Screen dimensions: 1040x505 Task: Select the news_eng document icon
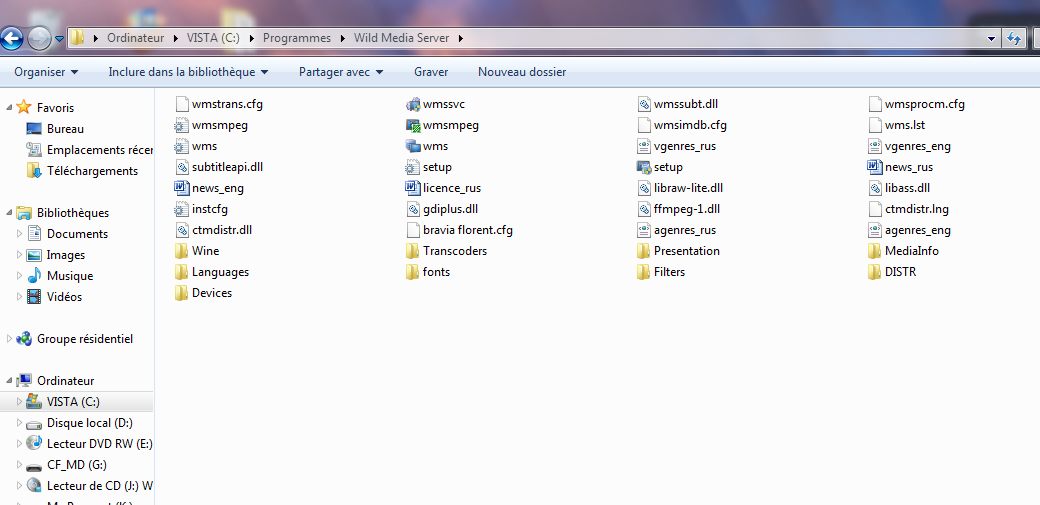pyautogui.click(x=182, y=188)
